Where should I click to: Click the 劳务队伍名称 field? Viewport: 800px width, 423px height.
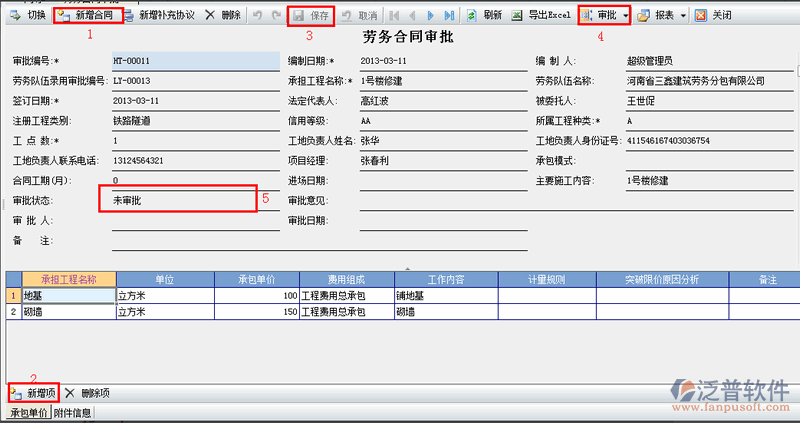click(710, 81)
